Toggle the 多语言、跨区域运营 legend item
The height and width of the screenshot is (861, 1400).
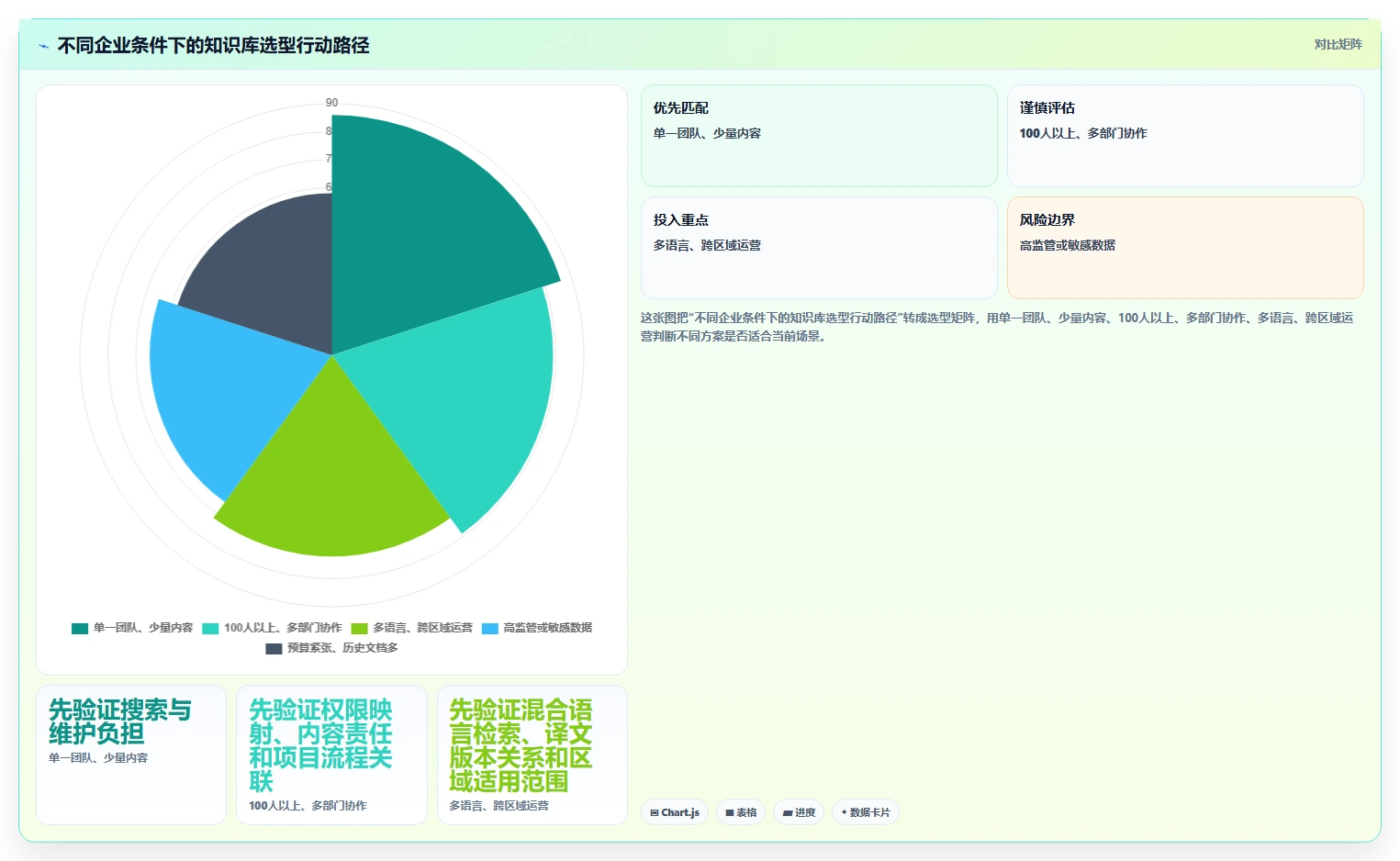412,628
